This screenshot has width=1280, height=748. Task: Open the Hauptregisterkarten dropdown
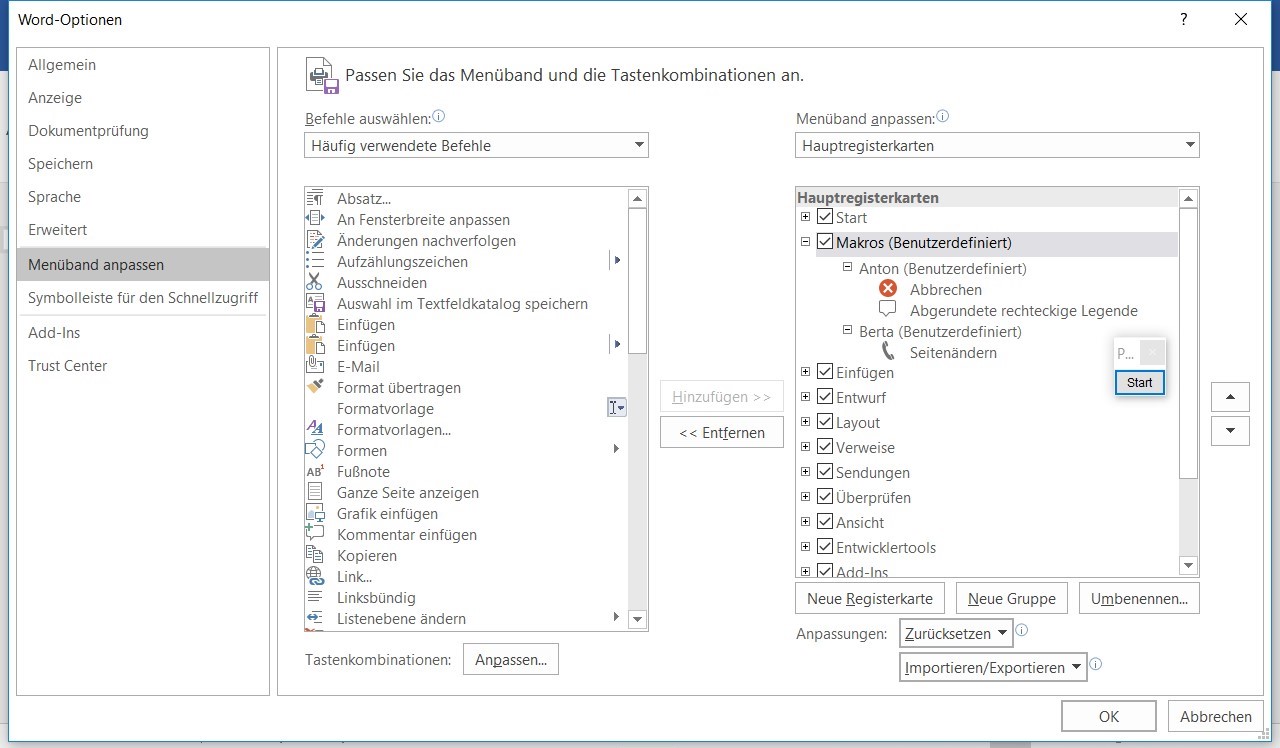point(998,145)
